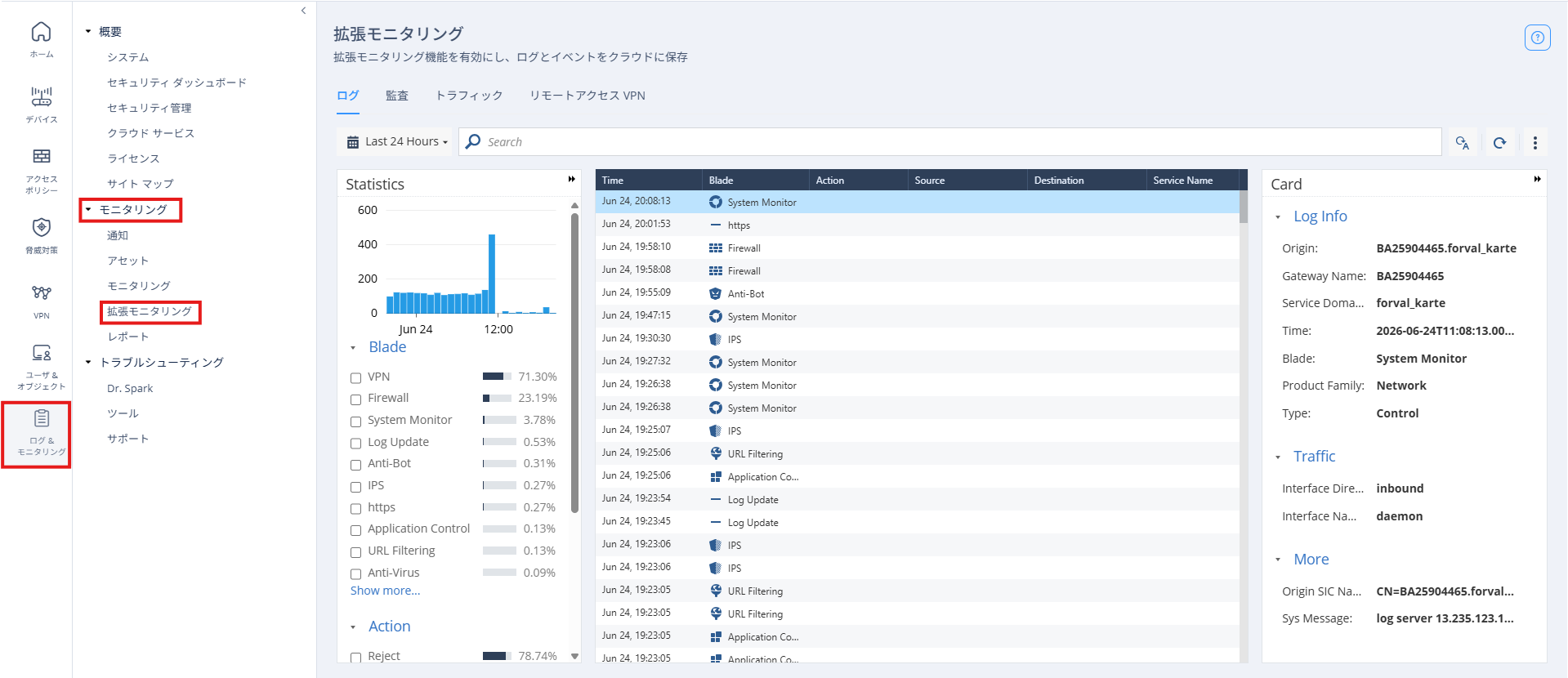Click into the Search input field
Viewport: 1568px width, 678px height.
click(x=949, y=141)
